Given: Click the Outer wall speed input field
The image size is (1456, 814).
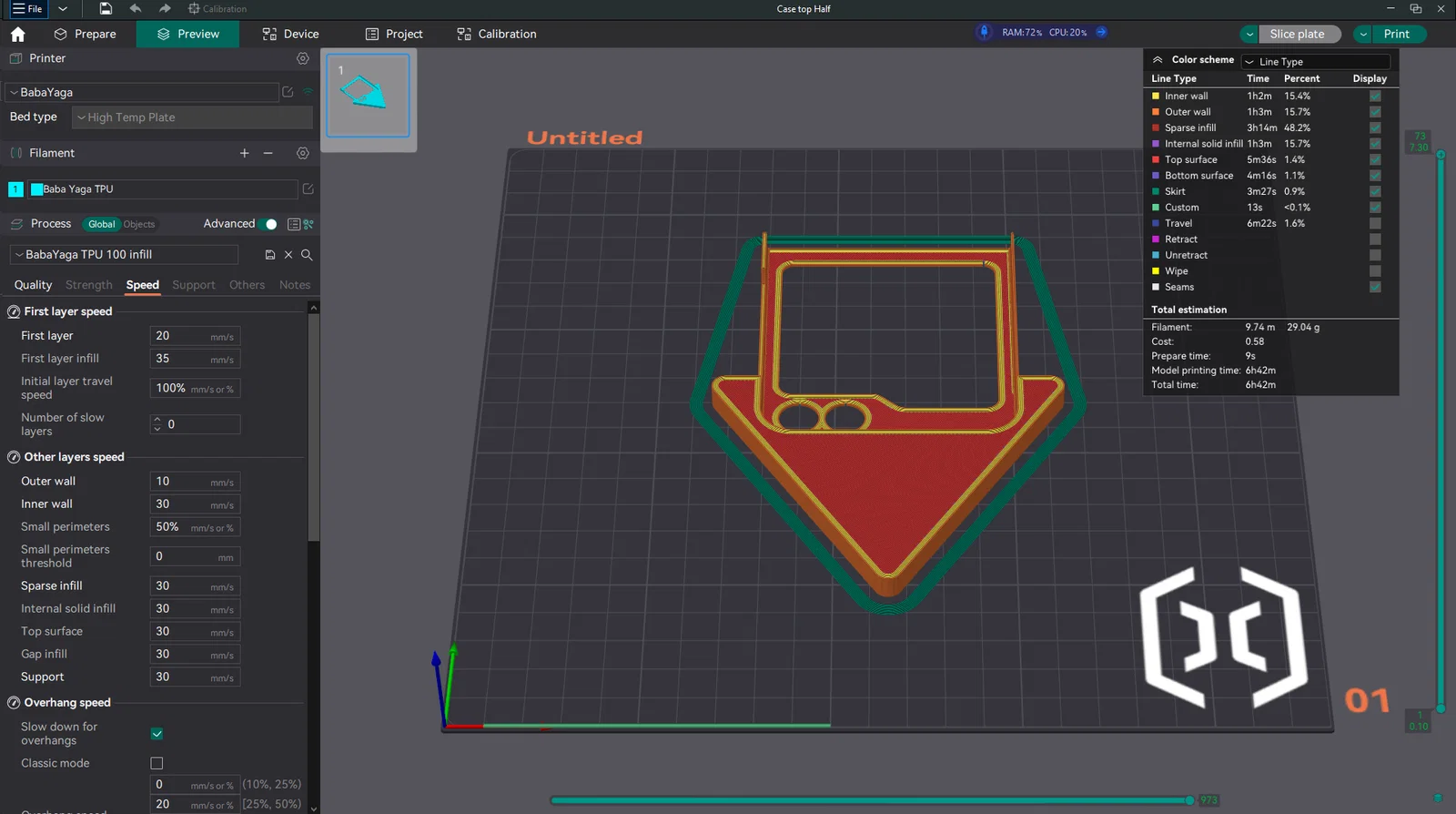Looking at the screenshot, I should pos(182,482).
